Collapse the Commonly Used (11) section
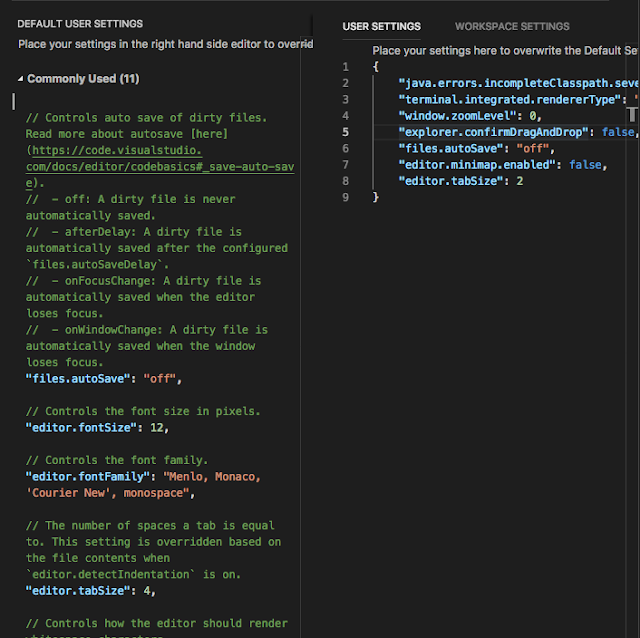Image resolution: width=640 pixels, height=638 pixels. (x=20, y=79)
